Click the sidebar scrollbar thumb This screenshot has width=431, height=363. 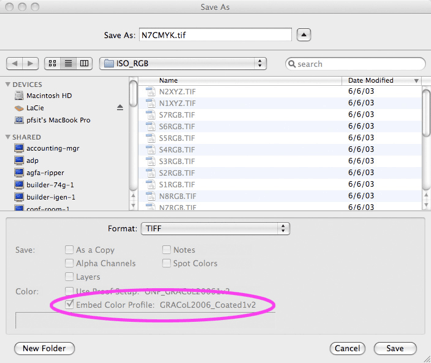[x=133, y=93]
